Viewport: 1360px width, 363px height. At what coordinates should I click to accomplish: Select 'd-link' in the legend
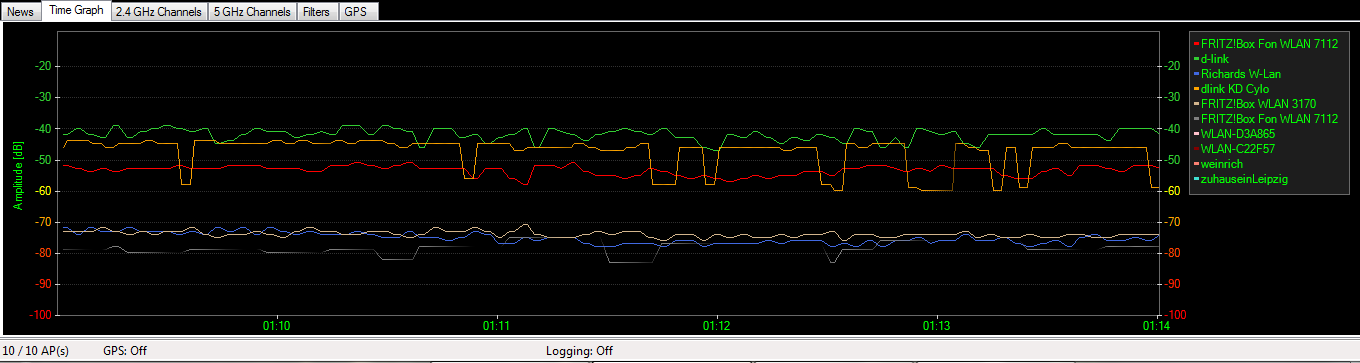tap(1214, 59)
